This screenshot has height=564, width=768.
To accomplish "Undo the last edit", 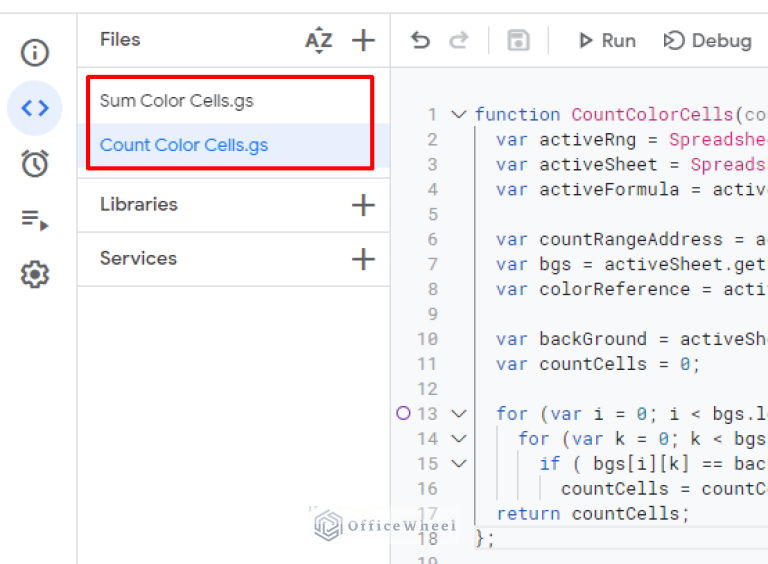I will click(420, 40).
